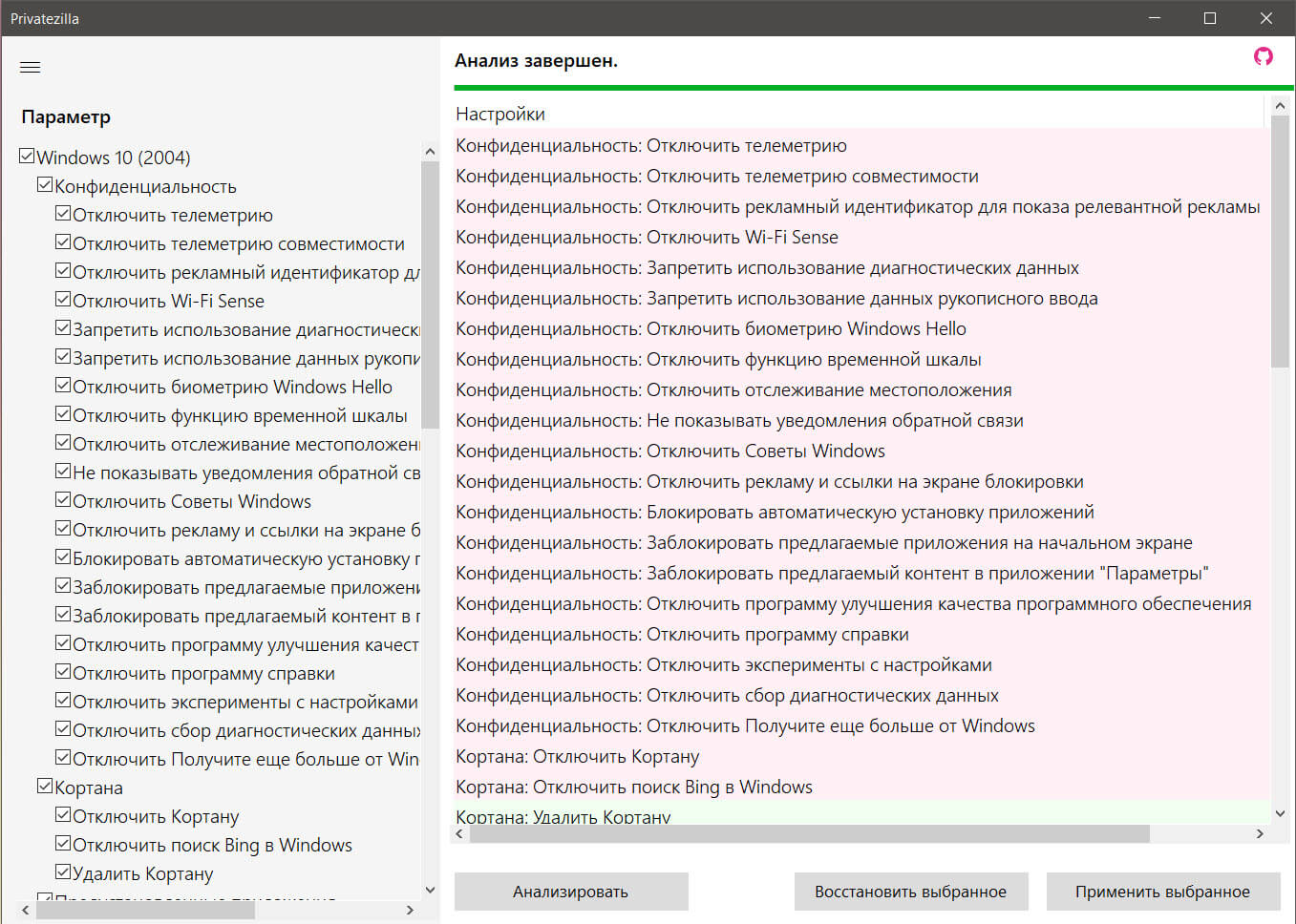Maximize the Privatezilla window
The width and height of the screenshot is (1296, 924).
pyautogui.click(x=1210, y=18)
